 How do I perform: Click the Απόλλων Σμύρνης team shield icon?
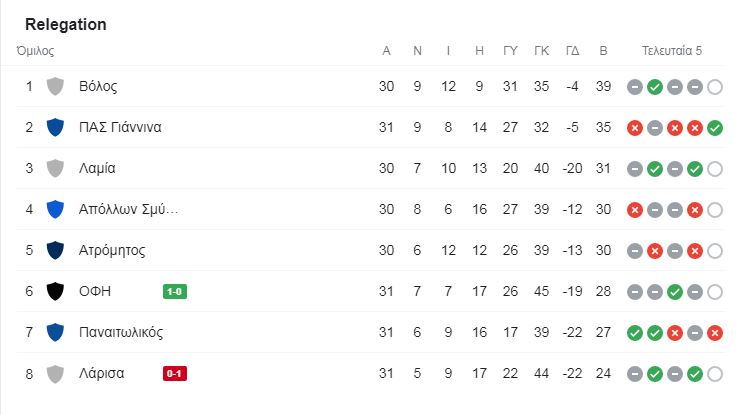click(x=55, y=209)
